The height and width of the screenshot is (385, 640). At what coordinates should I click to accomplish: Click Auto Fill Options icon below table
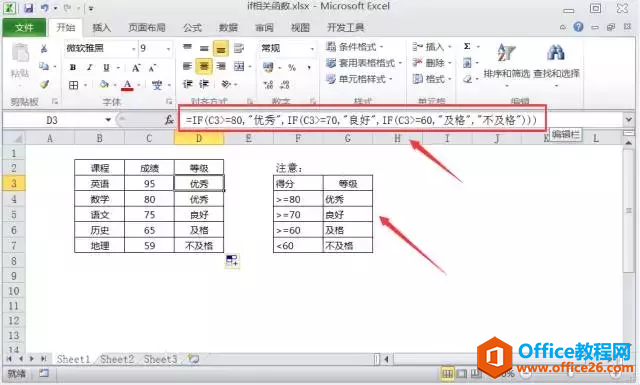pyautogui.click(x=232, y=260)
